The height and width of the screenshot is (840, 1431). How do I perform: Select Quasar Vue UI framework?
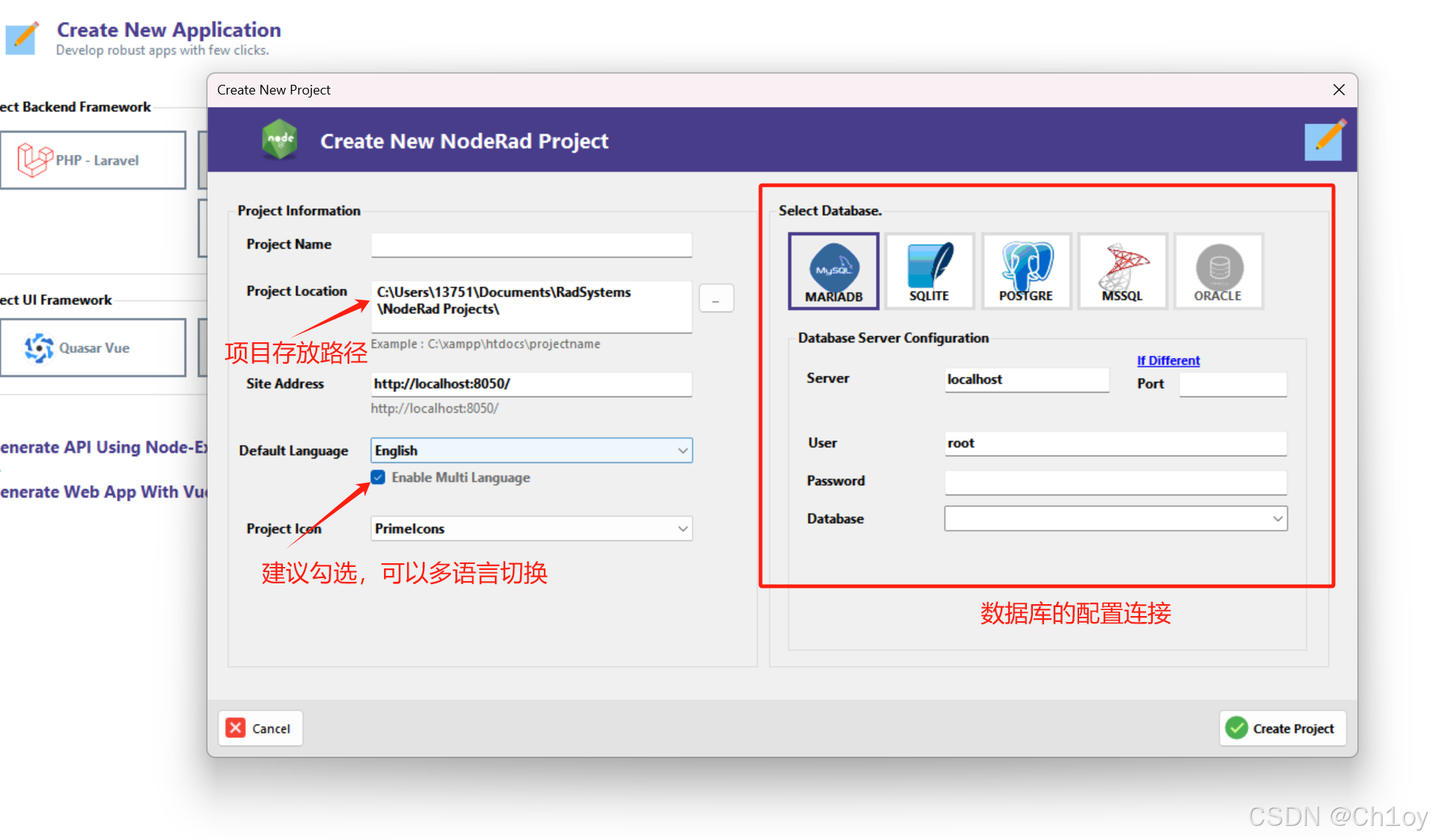pos(93,347)
